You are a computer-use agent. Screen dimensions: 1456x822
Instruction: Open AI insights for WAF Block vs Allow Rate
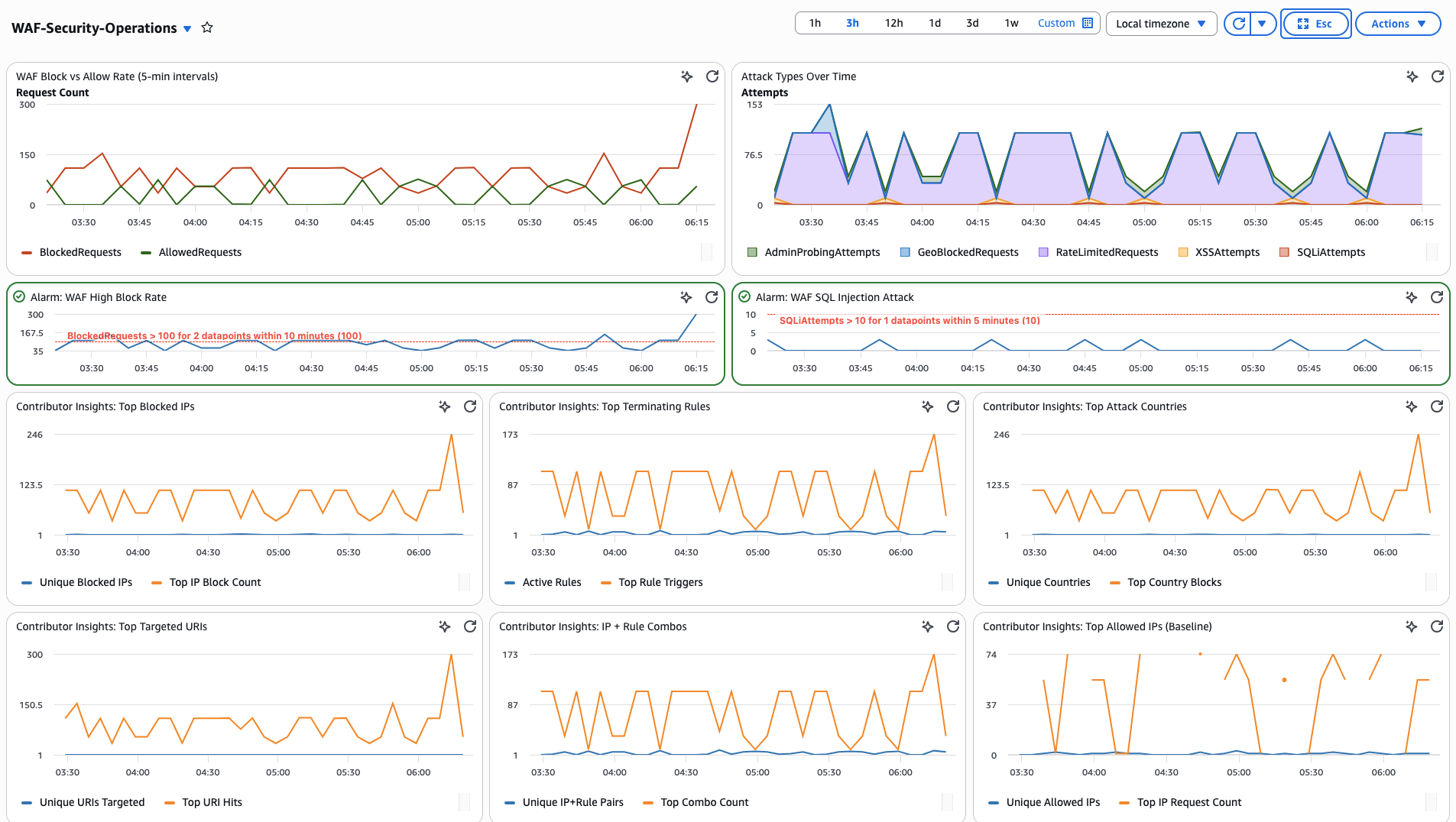tap(687, 76)
